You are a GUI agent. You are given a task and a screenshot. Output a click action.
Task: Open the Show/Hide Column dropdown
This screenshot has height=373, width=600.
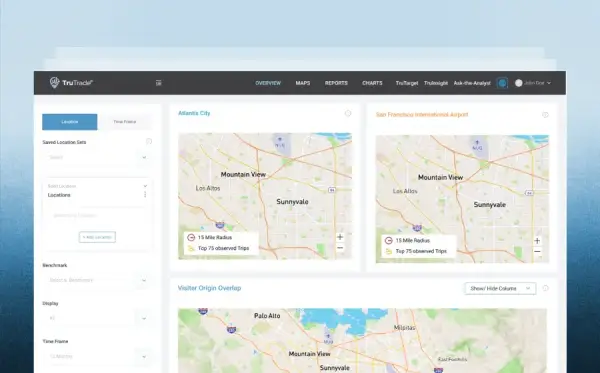(x=500, y=288)
